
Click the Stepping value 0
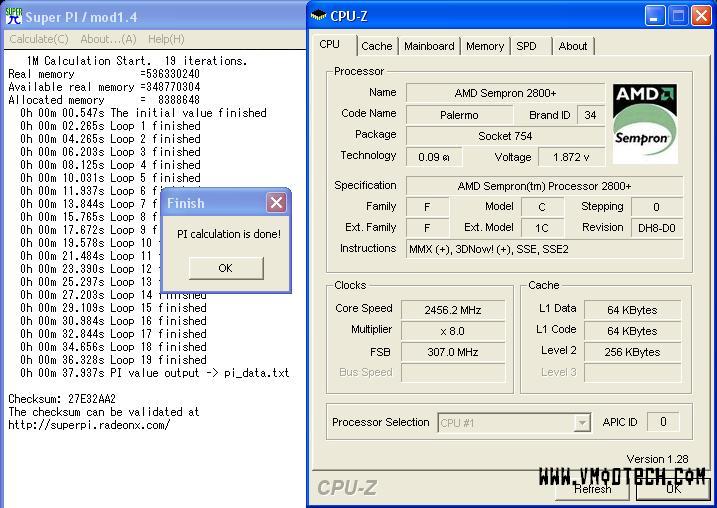[657, 207]
